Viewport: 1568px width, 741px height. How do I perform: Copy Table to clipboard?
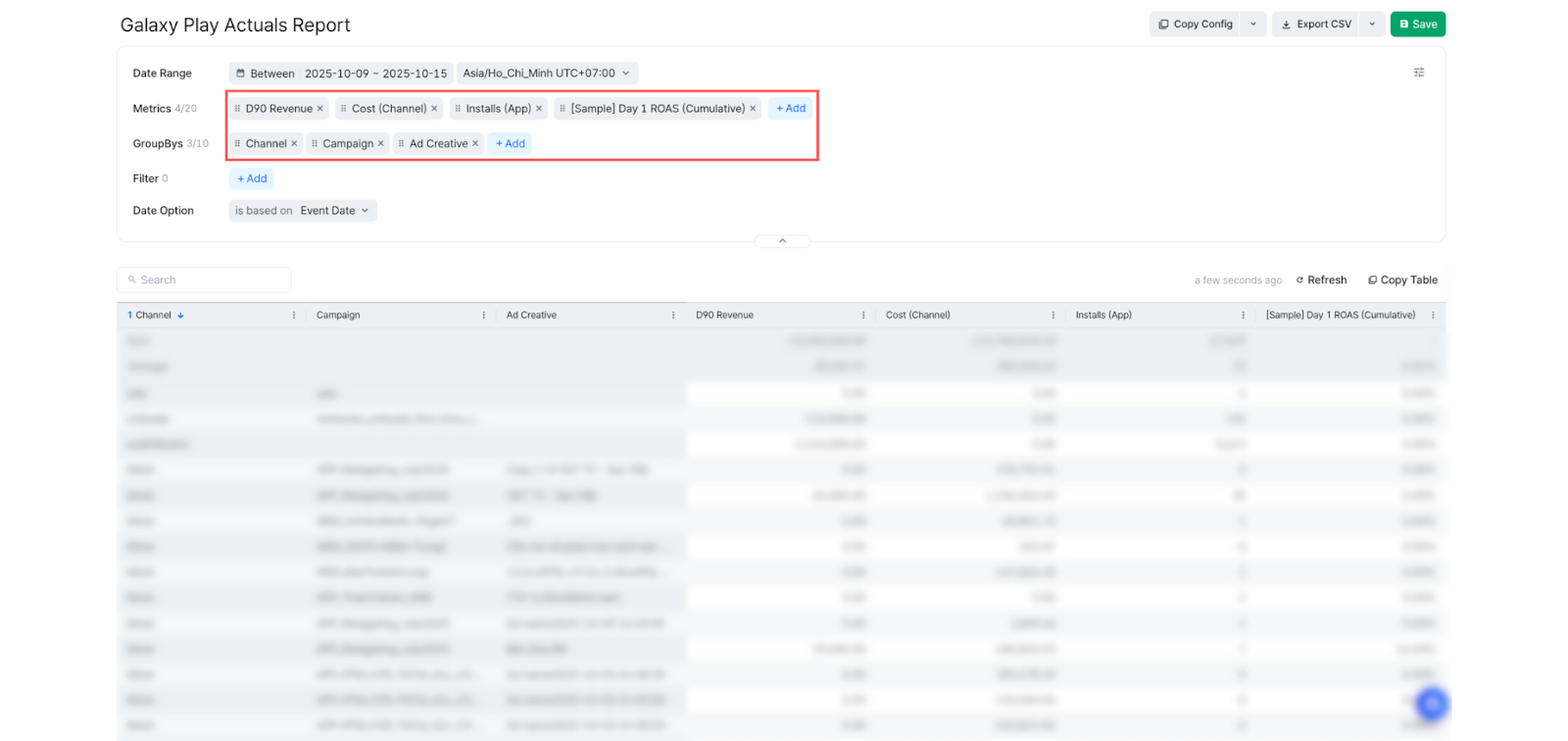1402,280
